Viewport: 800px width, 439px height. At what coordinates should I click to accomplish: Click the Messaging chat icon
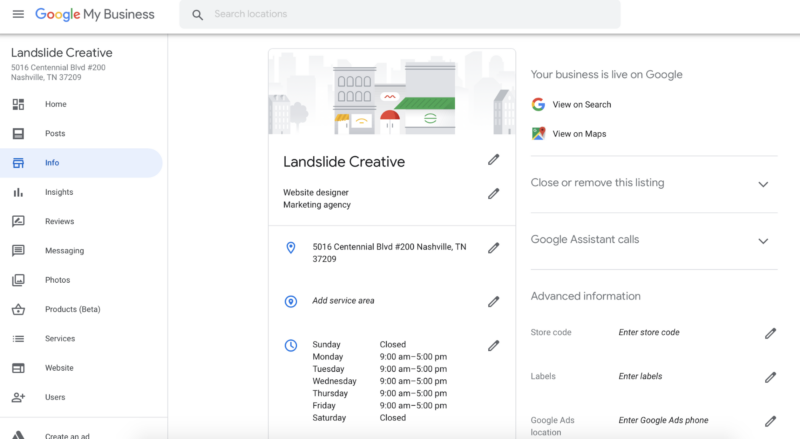point(18,251)
